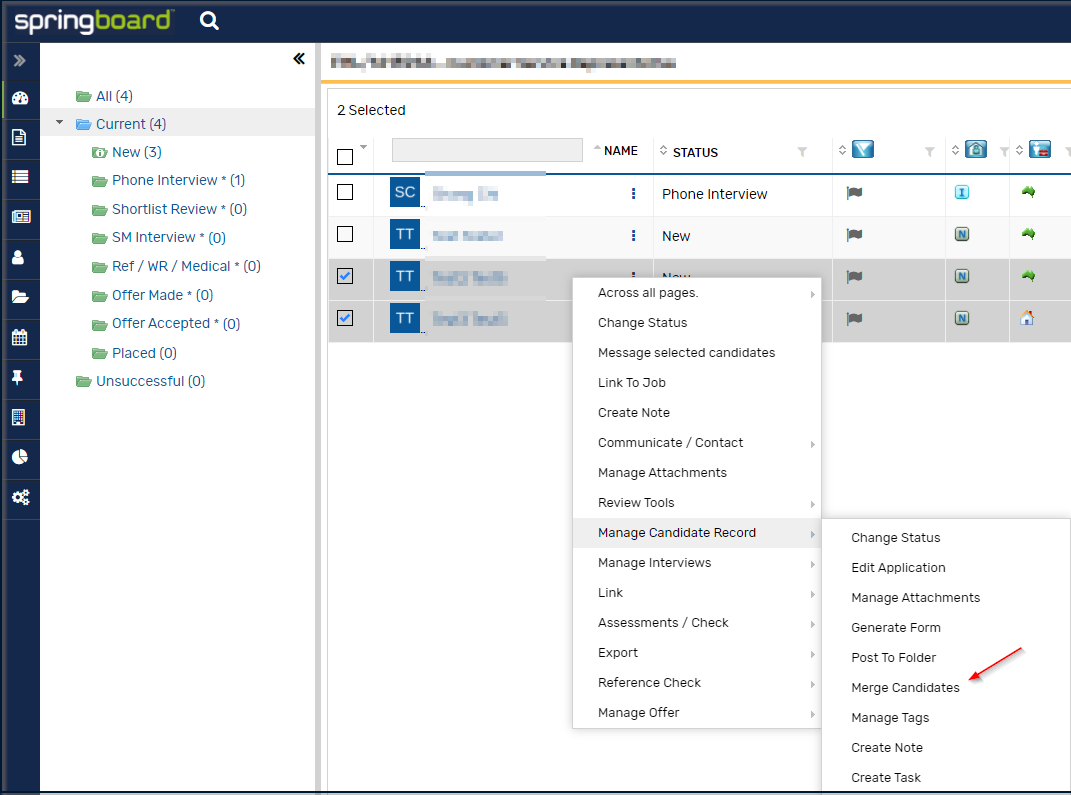
Task: Check the SC candidate row checkbox
Action: 345,192
